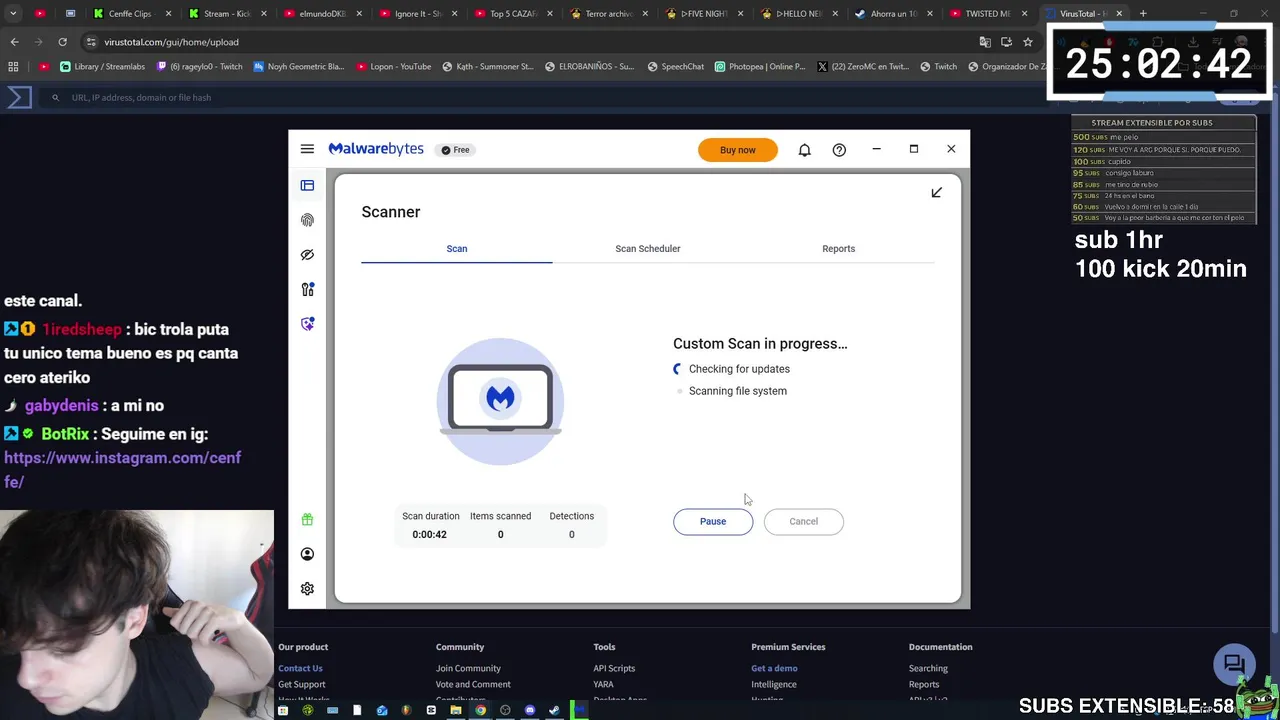Open Photopea bookmark
1280x720 pixels.
760,67
